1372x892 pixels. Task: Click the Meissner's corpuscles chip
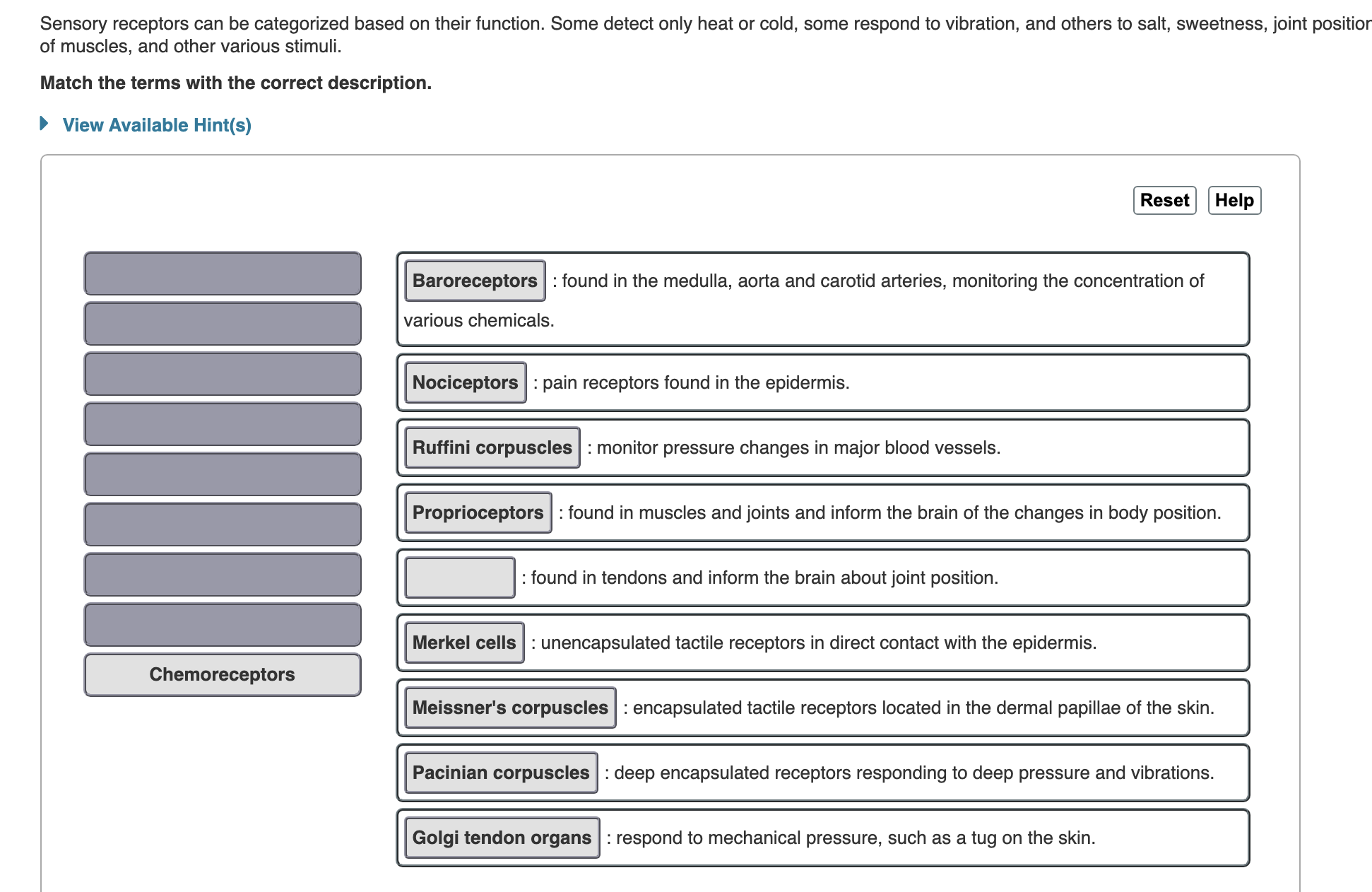(x=510, y=708)
